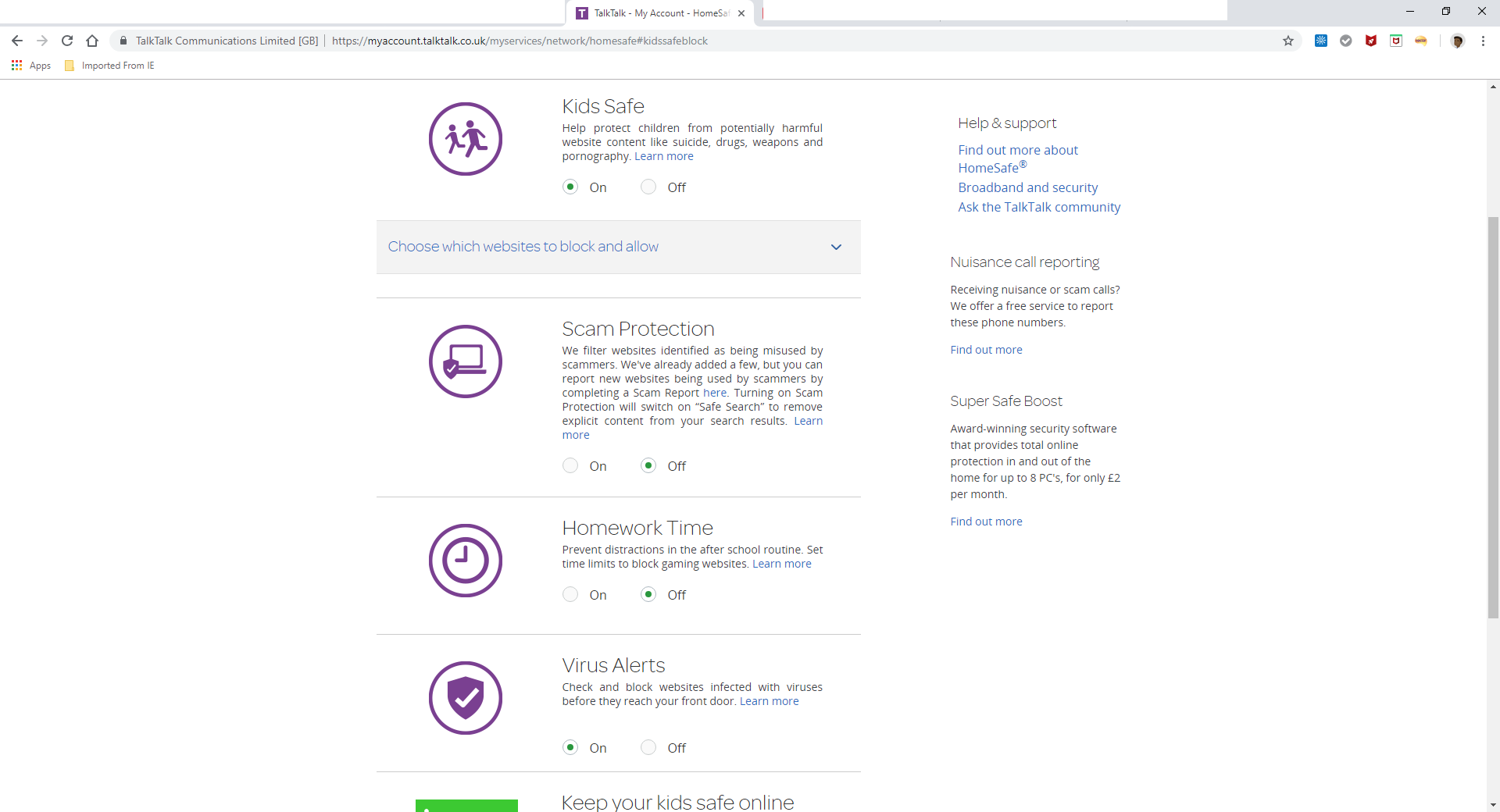Bookmark this page with the star icon

click(x=1288, y=41)
